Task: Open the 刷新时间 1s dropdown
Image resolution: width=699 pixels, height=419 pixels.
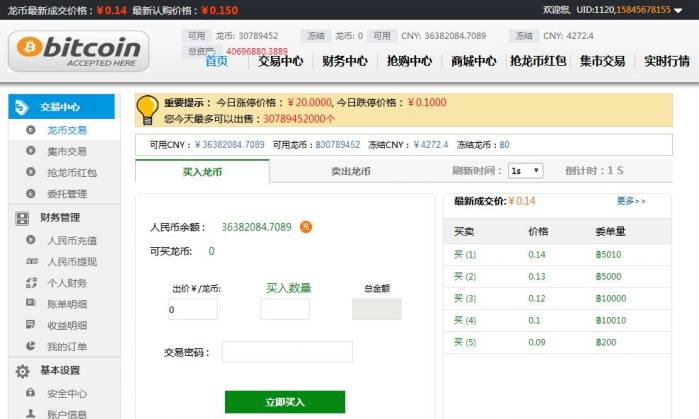Action: [524, 171]
